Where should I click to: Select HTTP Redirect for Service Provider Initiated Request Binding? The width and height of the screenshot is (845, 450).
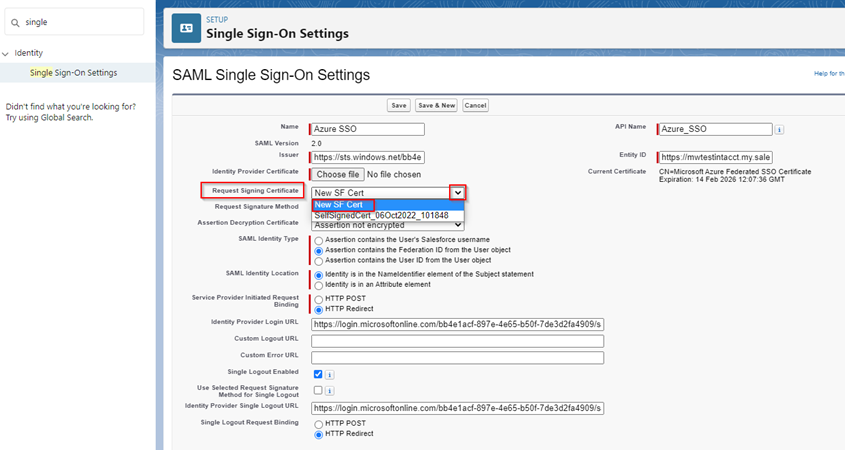tap(318, 309)
